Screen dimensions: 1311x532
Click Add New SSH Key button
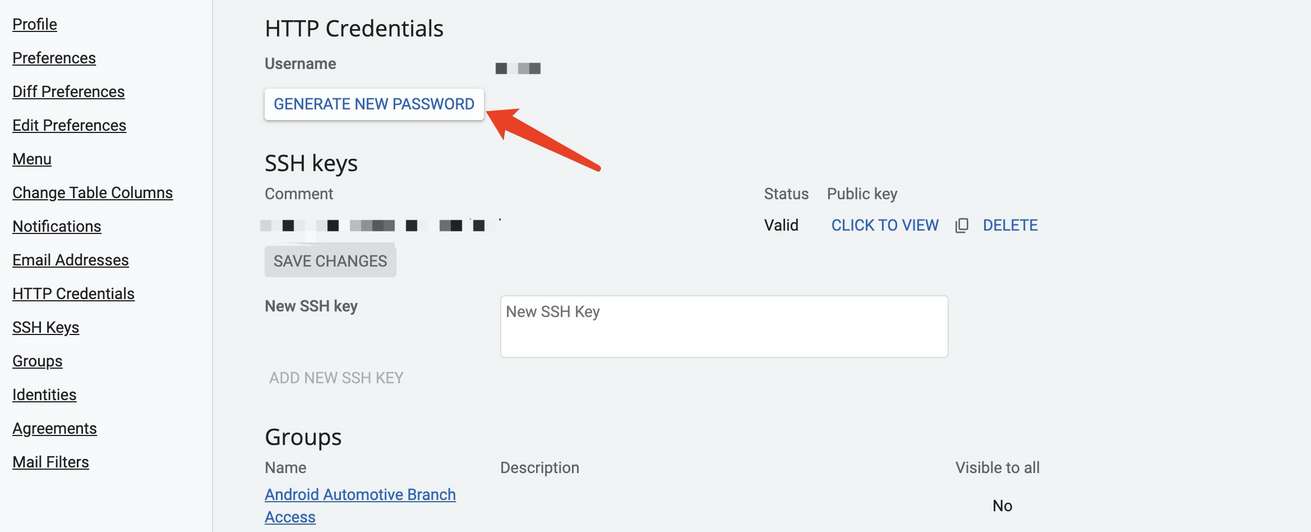[x=336, y=378]
